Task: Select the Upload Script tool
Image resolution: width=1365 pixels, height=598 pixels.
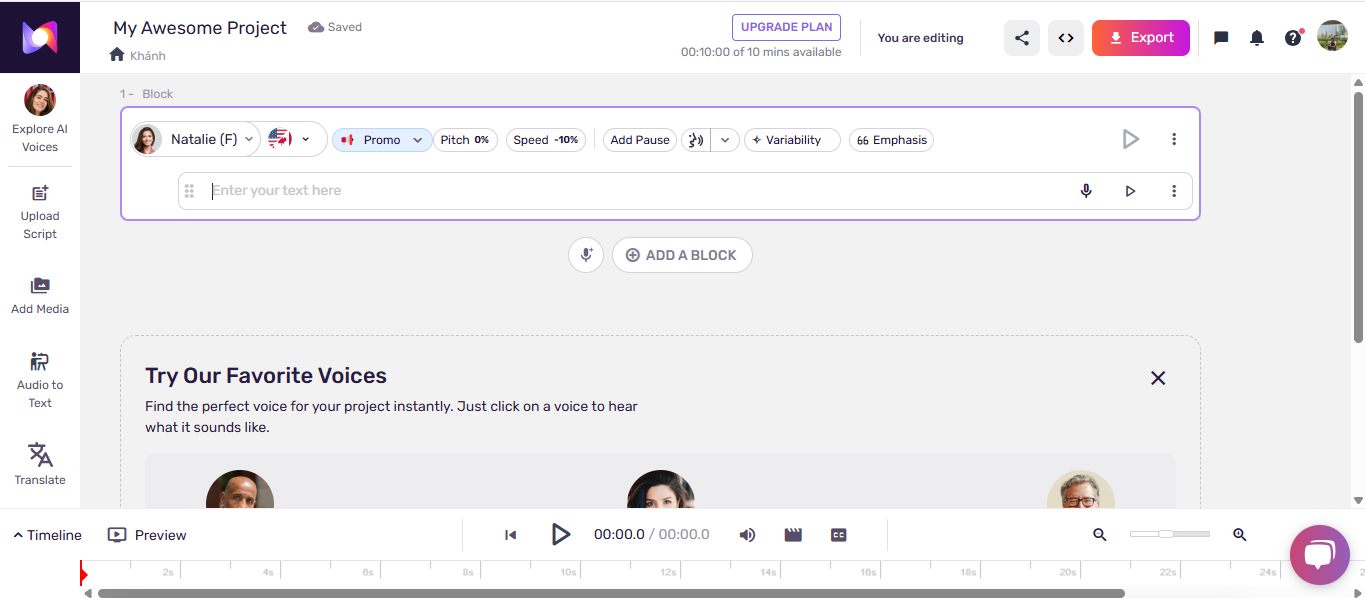Action: coord(40,211)
